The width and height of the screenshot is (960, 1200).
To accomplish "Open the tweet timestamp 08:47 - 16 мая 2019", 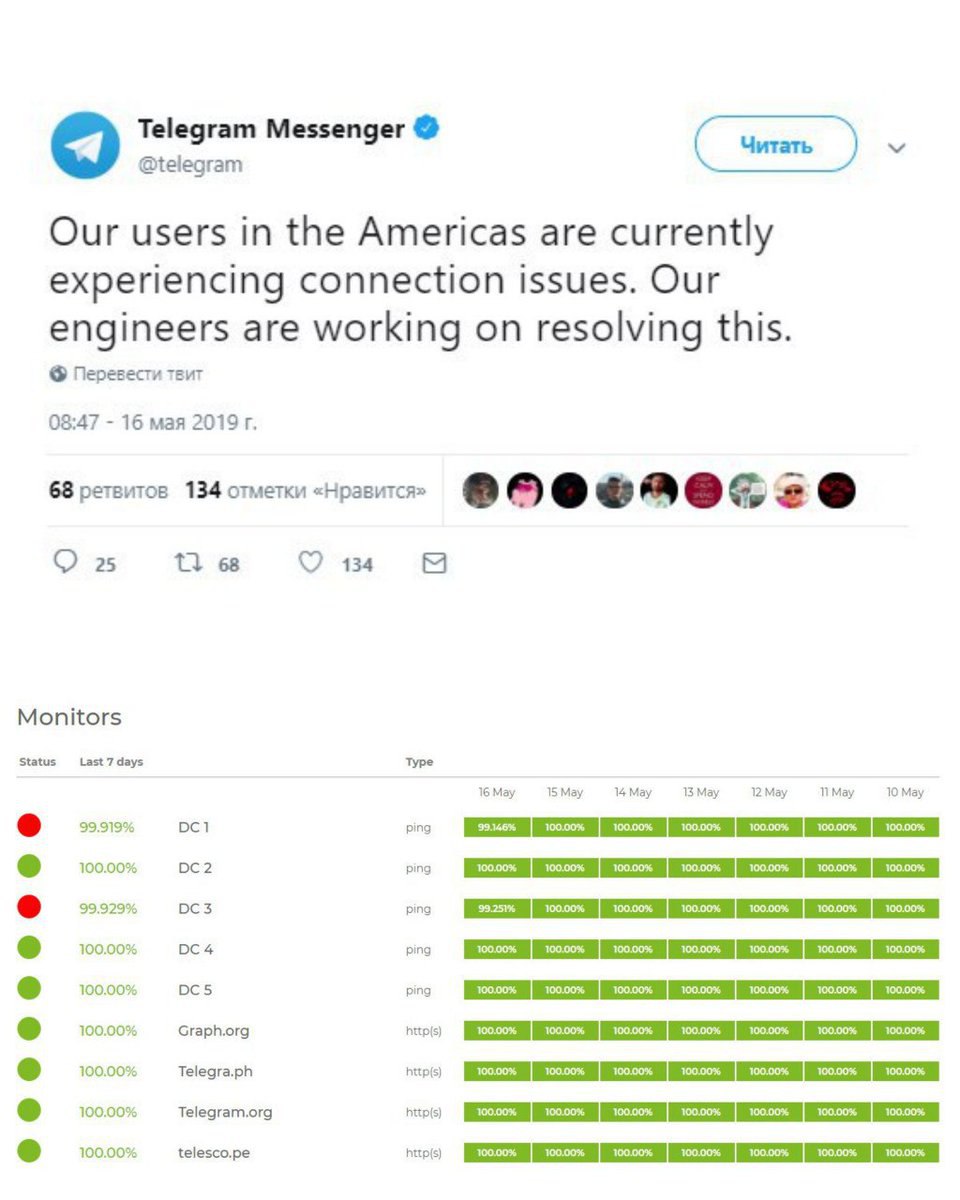I will tap(153, 422).
